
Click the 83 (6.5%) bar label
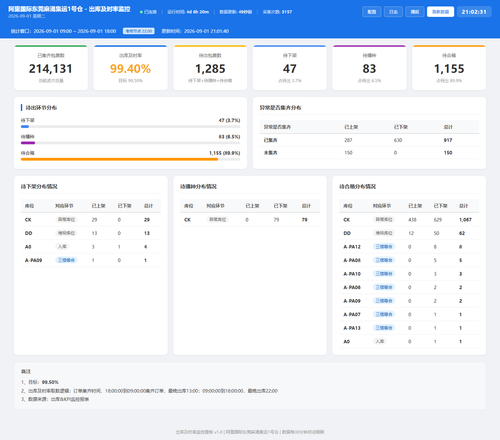[229, 137]
